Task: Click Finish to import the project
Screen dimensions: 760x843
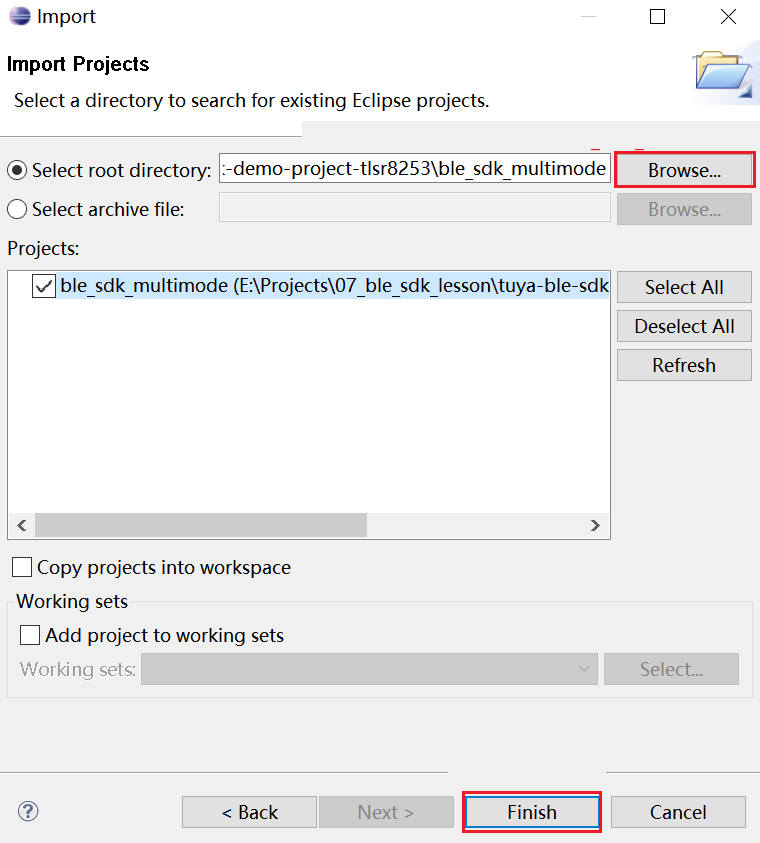Action: [531, 812]
